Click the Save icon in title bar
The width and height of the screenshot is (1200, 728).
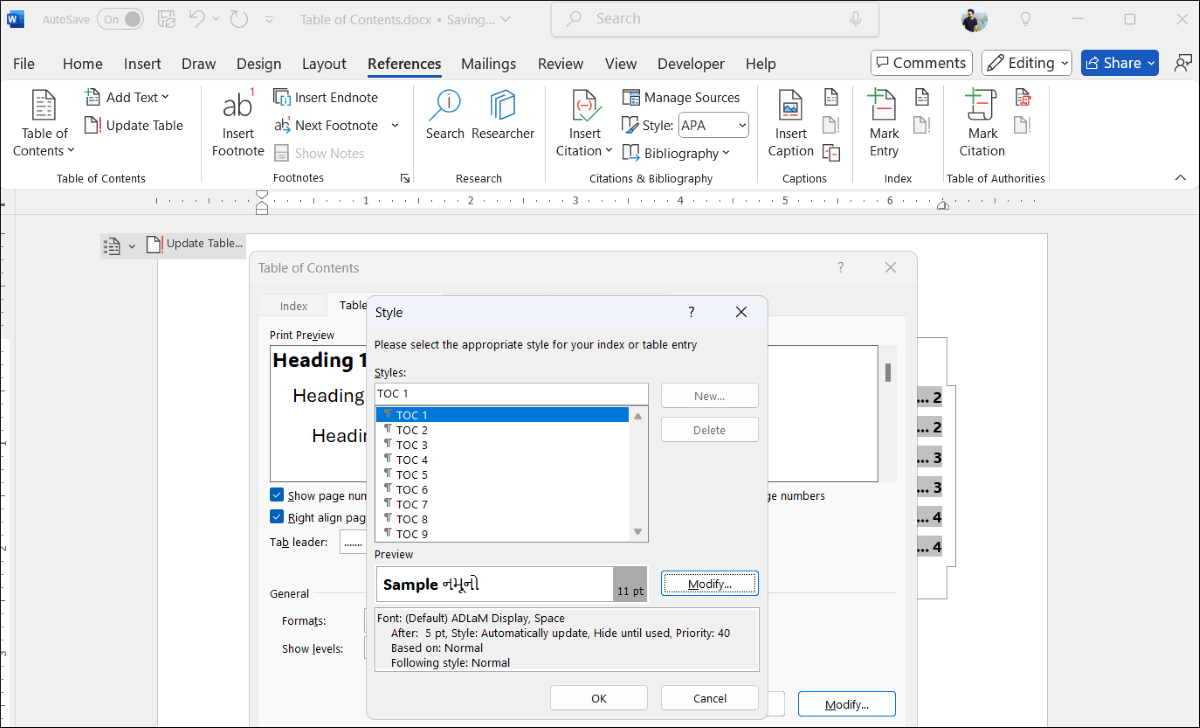pyautogui.click(x=166, y=19)
